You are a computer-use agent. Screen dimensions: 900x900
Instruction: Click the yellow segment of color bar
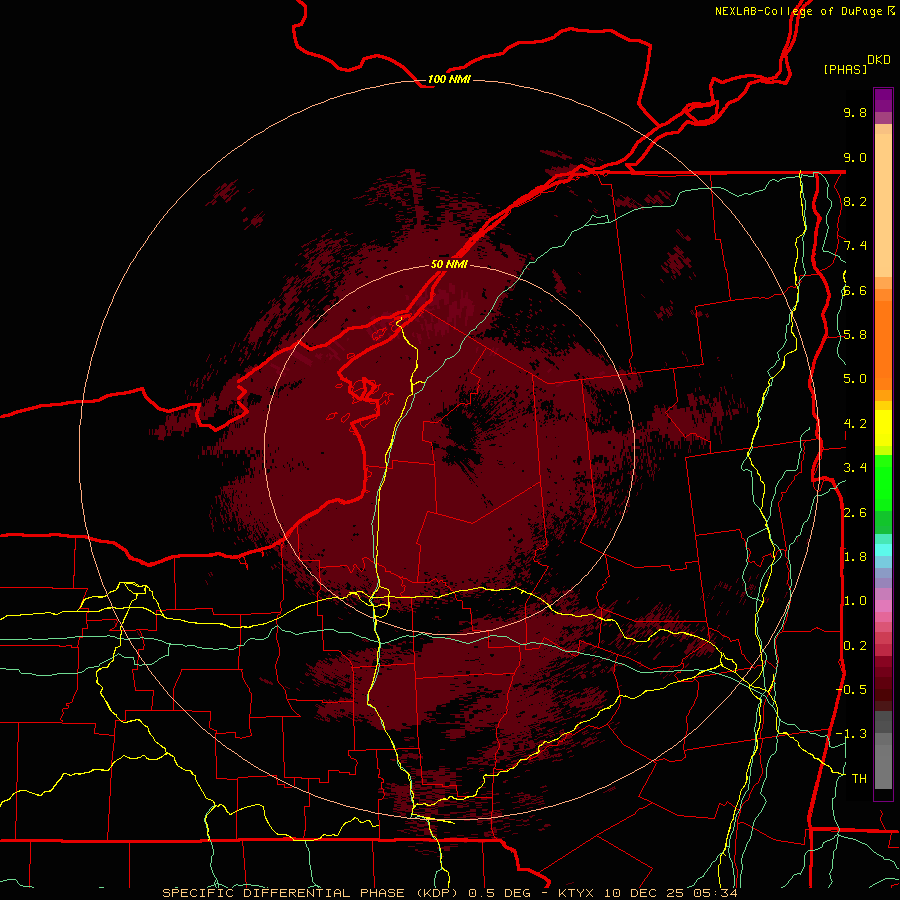(x=883, y=428)
